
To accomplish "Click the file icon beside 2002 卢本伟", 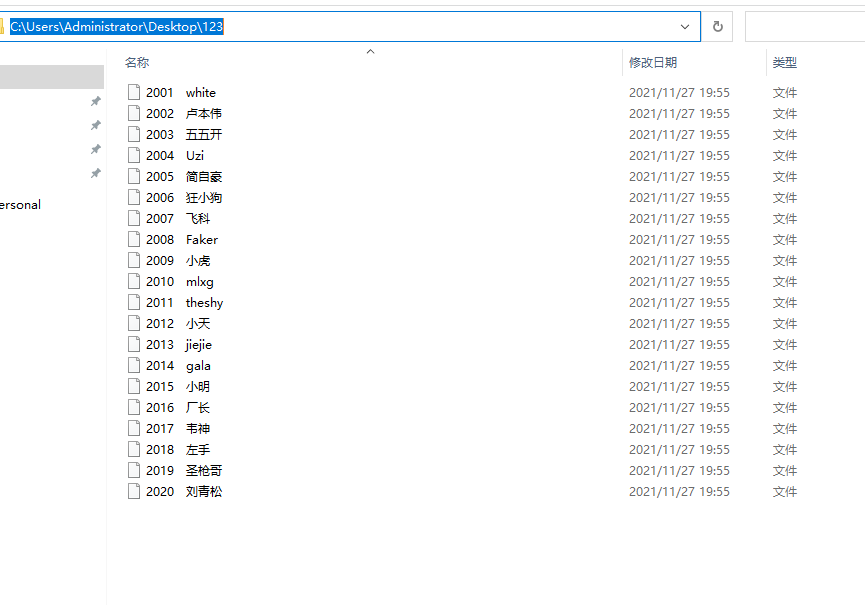I will point(134,113).
